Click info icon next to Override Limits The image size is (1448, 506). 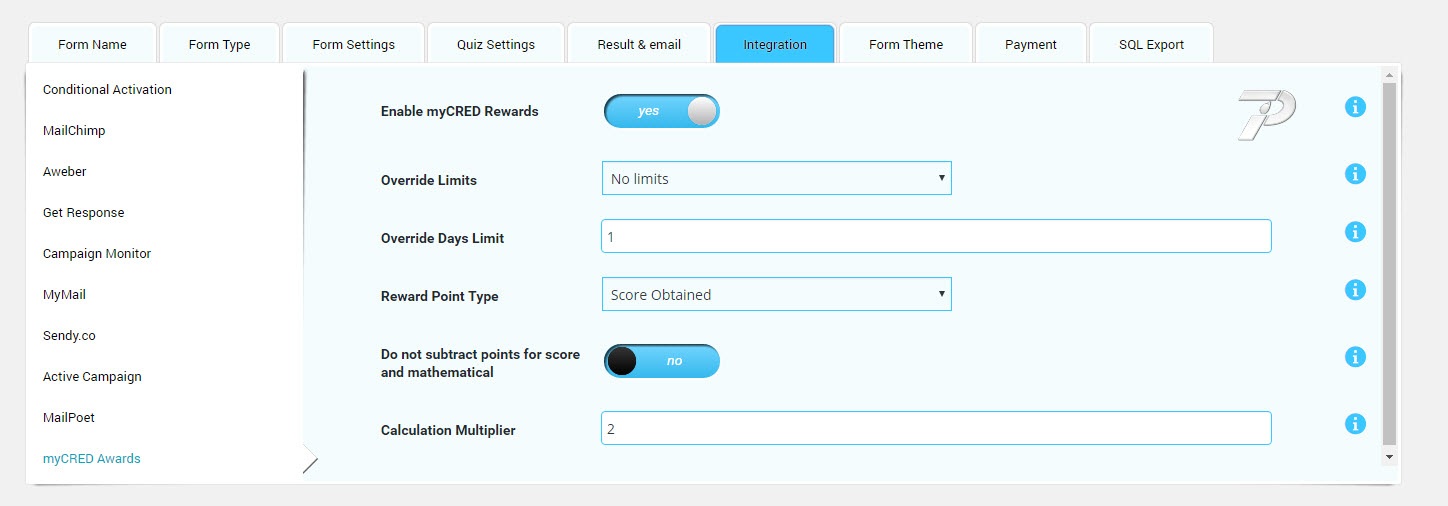click(x=1355, y=174)
